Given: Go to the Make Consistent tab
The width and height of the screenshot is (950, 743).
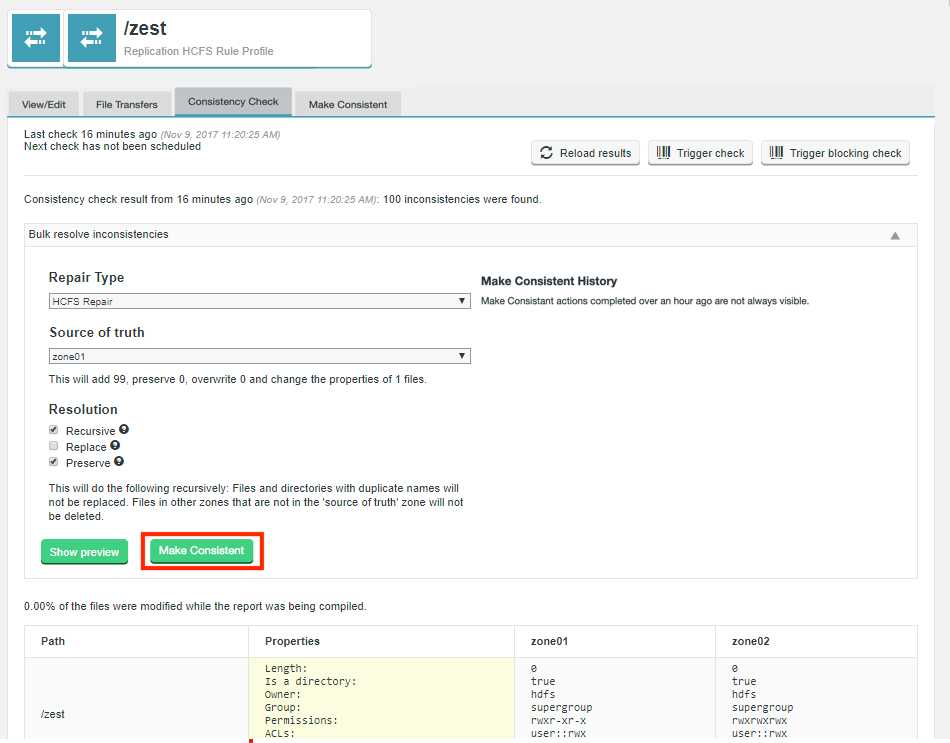Looking at the screenshot, I should [x=348, y=104].
